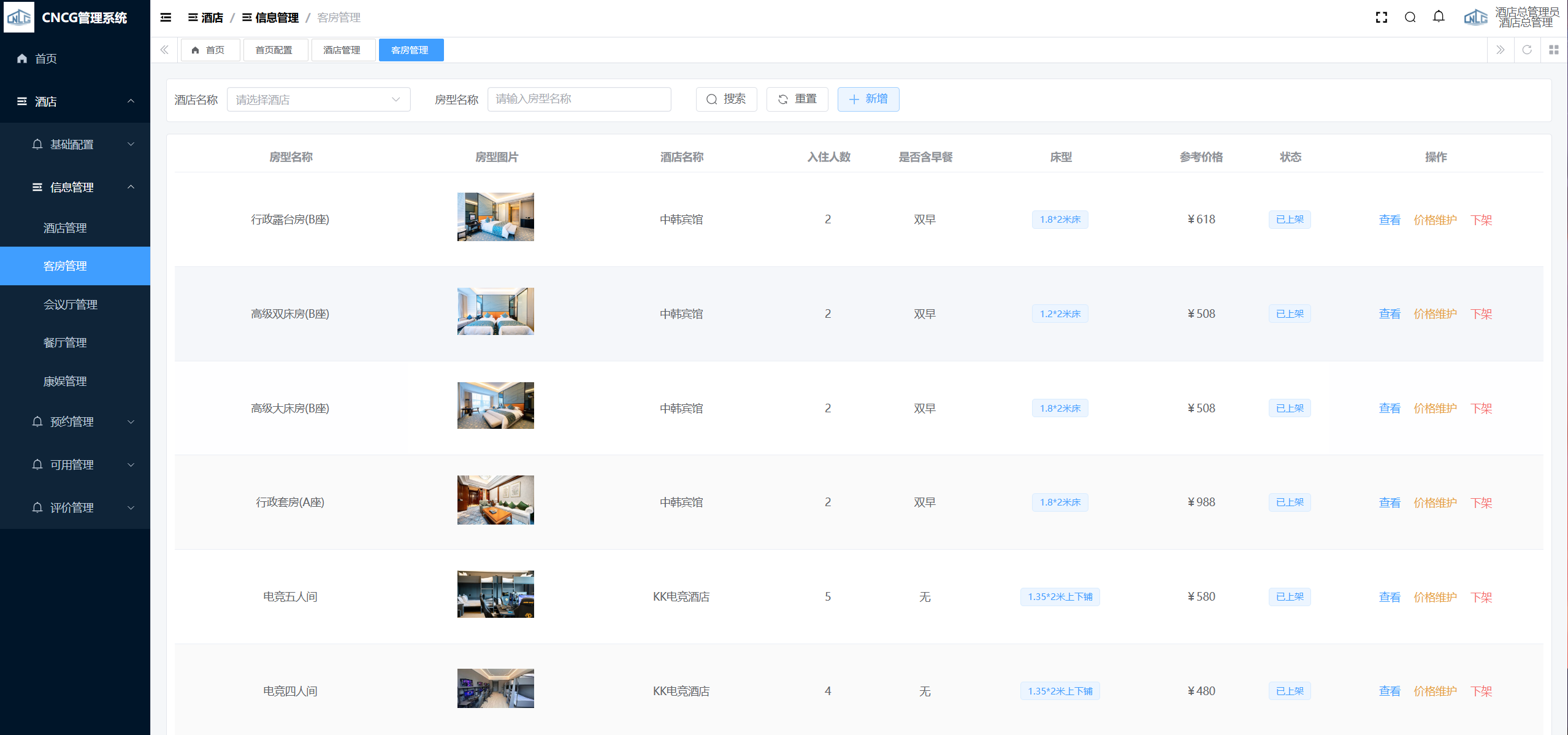The image size is (1568, 735).
Task: Switch to the 首页配置 tab
Action: point(274,50)
